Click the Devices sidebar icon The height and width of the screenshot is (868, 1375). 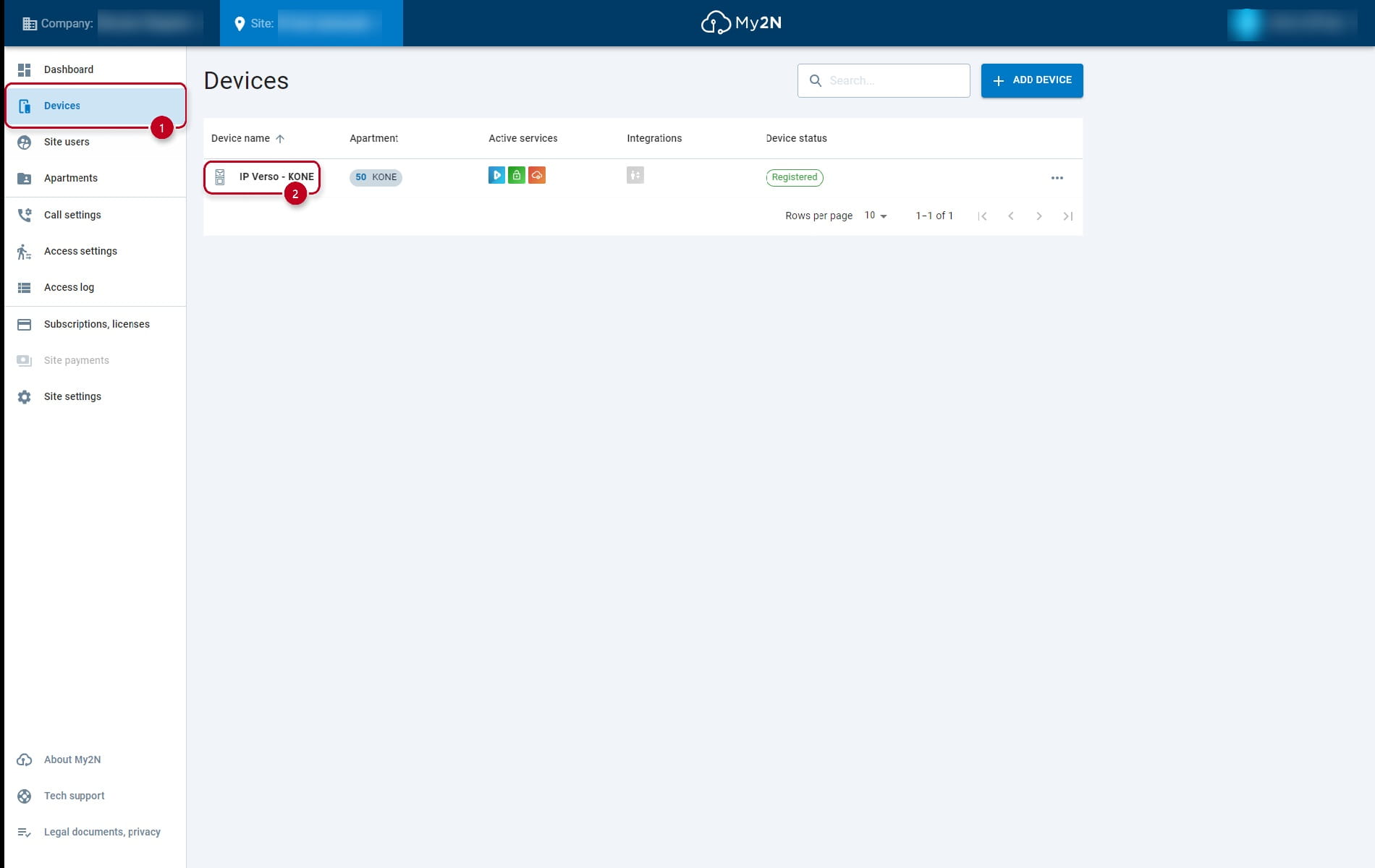point(24,106)
